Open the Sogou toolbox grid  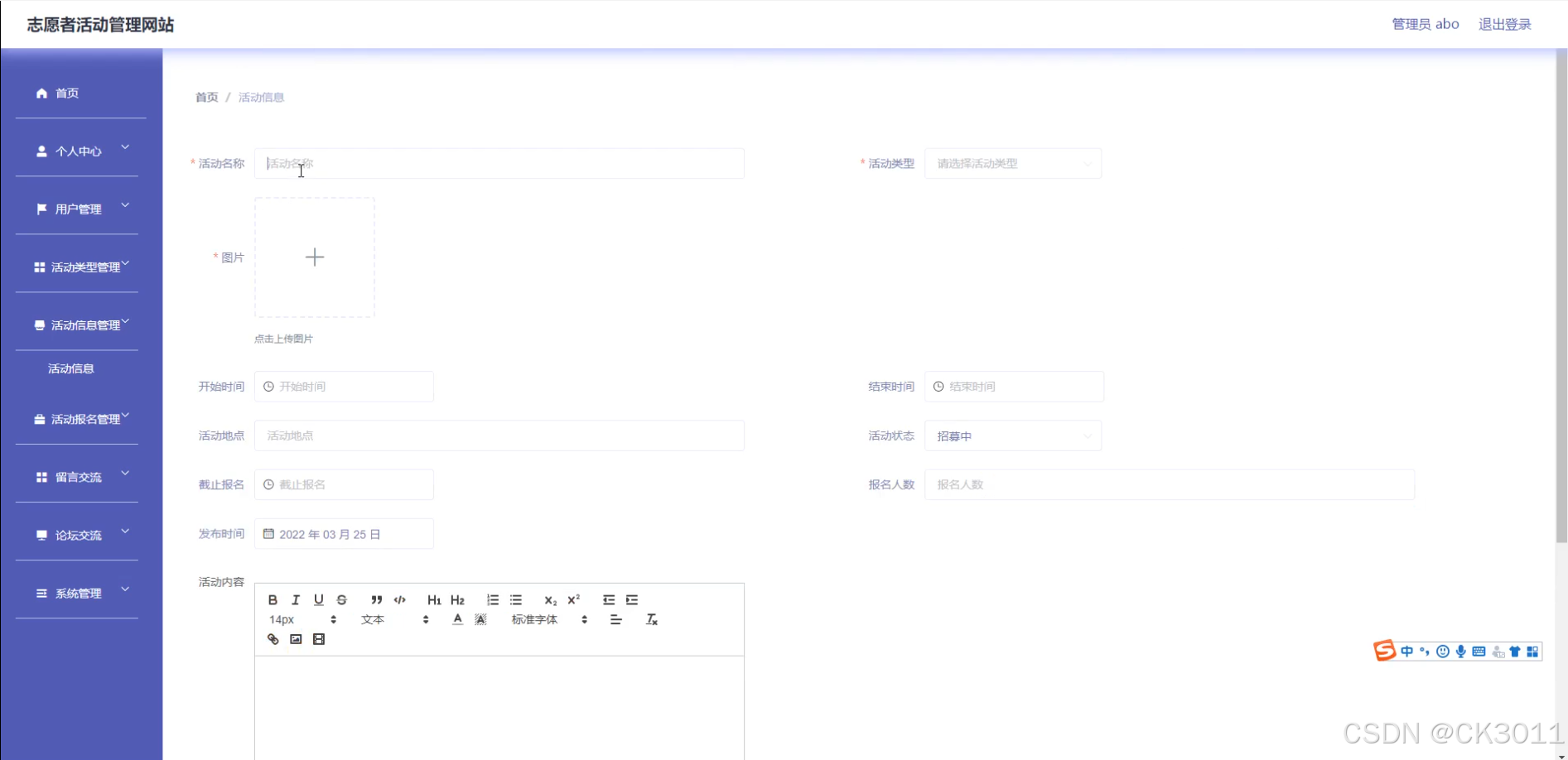coord(1532,652)
